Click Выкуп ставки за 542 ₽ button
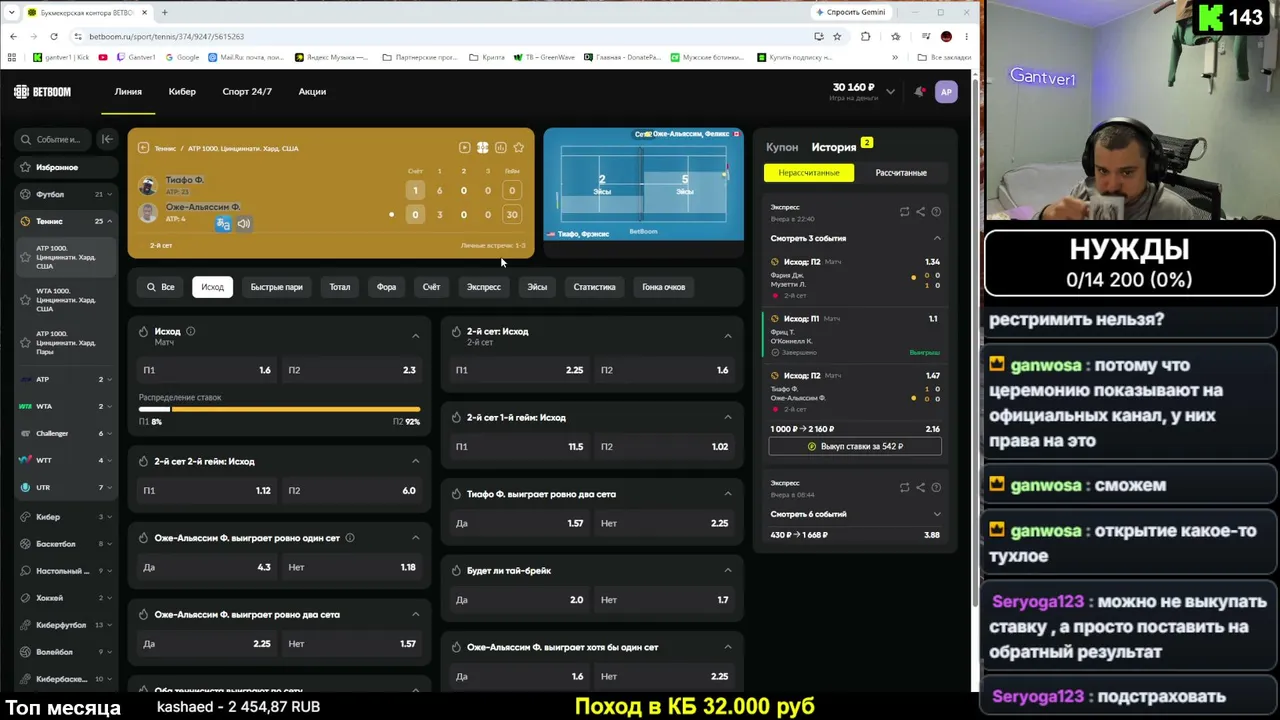 (x=855, y=446)
